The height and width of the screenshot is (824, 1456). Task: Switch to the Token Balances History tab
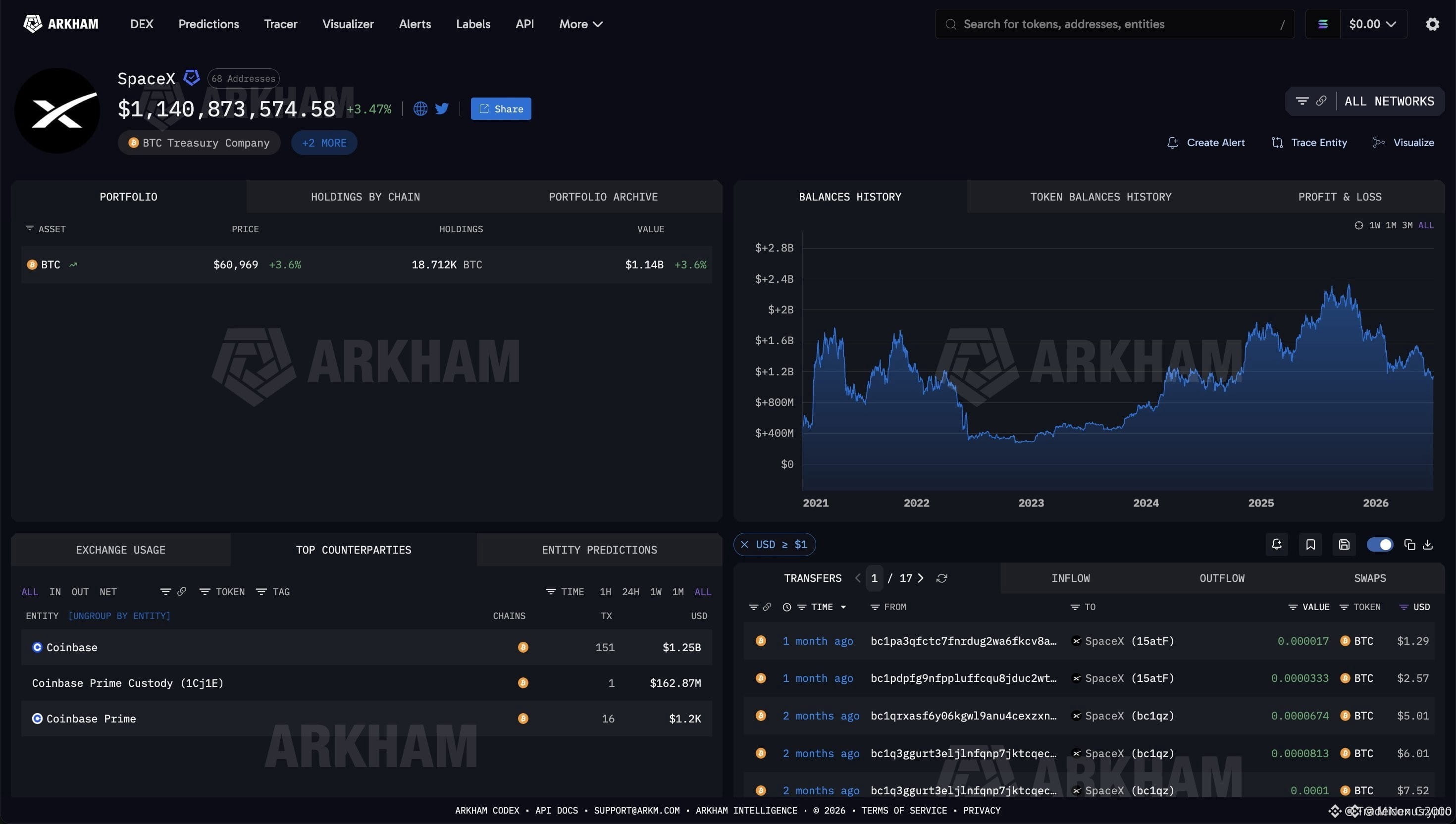(x=1100, y=197)
